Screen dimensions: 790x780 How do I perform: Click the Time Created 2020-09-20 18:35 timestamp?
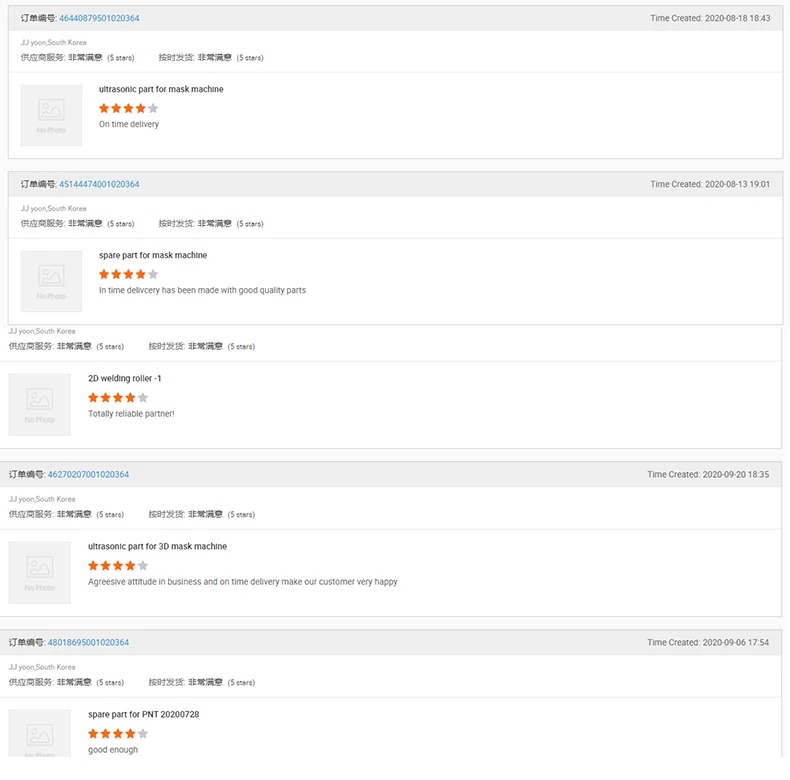[708, 474]
